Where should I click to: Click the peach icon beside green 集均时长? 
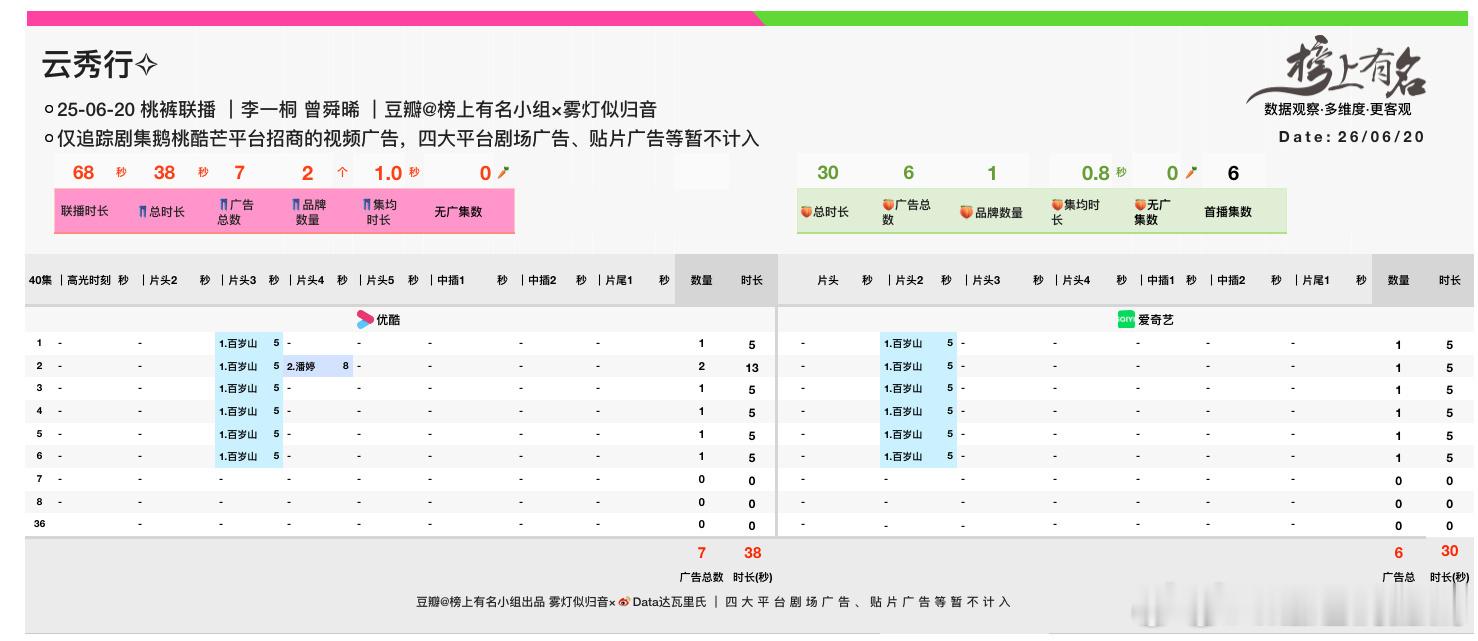pos(1057,204)
